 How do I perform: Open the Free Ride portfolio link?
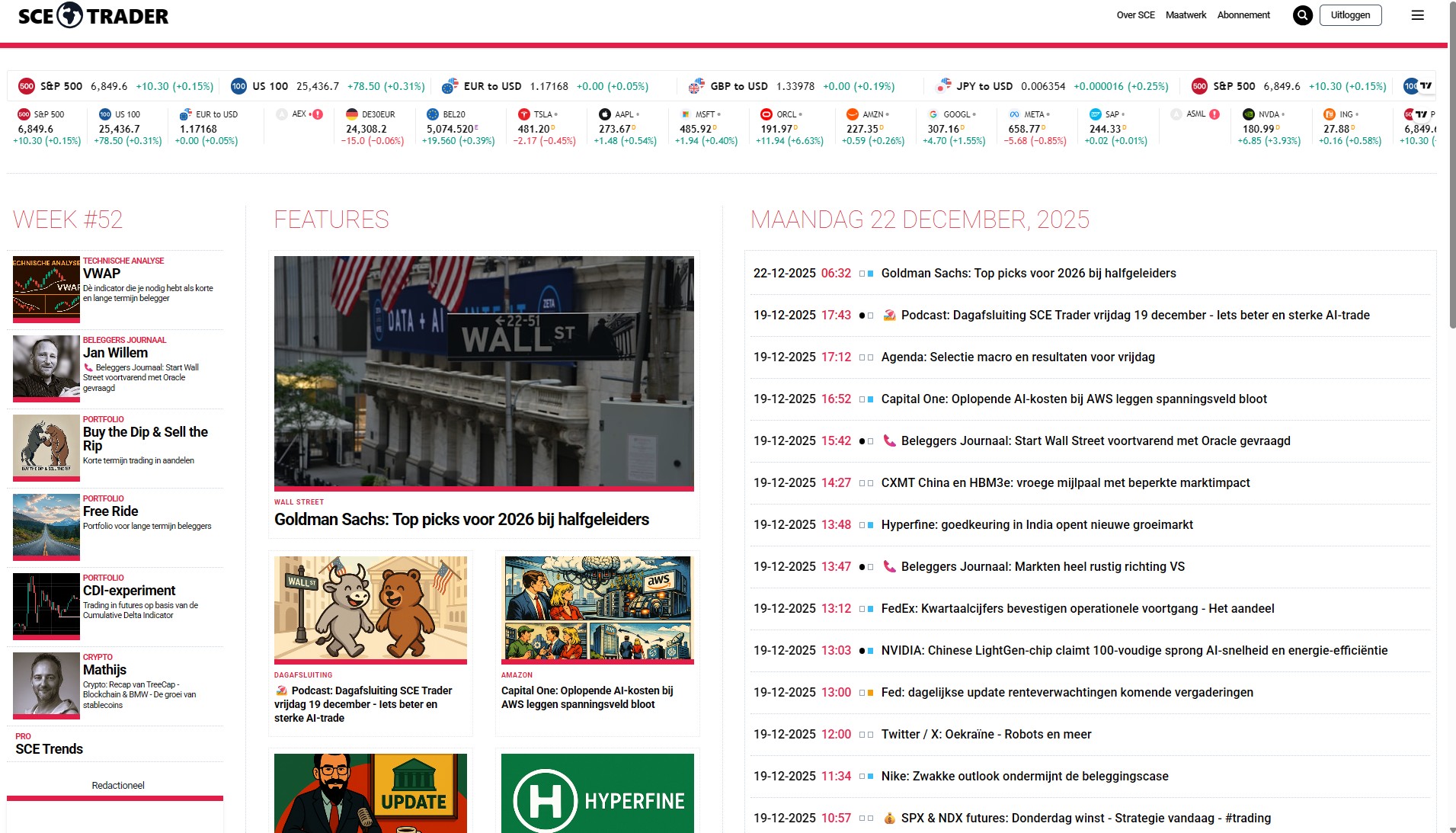click(x=110, y=511)
